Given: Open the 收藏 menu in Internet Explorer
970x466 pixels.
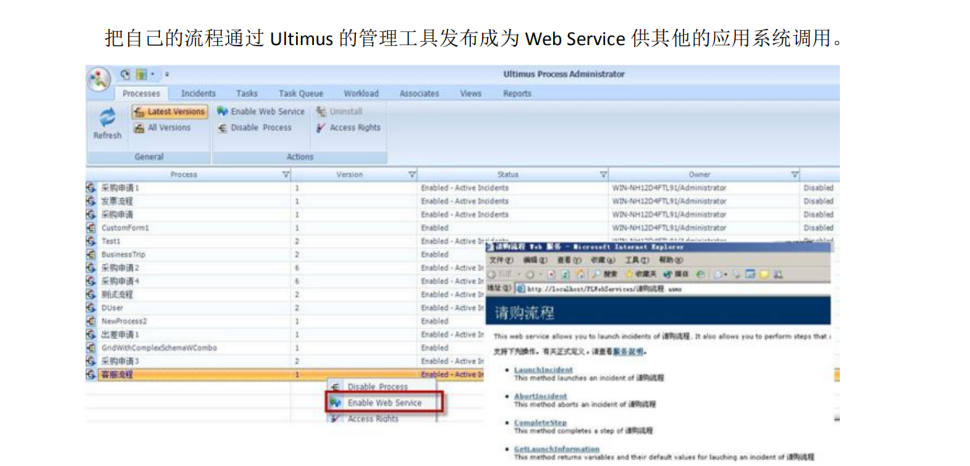Looking at the screenshot, I should 603,260.
